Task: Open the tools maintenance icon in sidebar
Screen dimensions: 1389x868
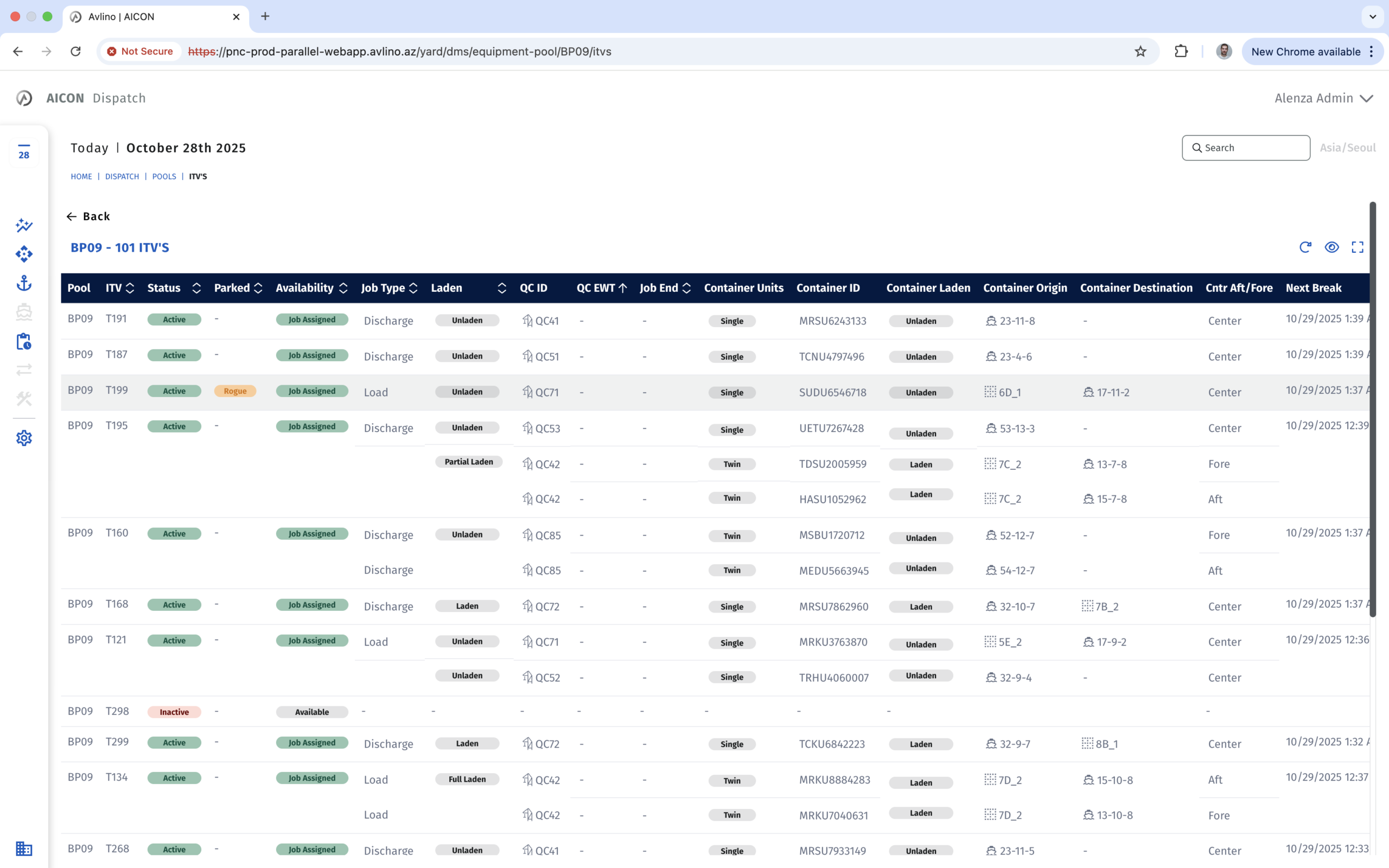Action: click(x=23, y=398)
